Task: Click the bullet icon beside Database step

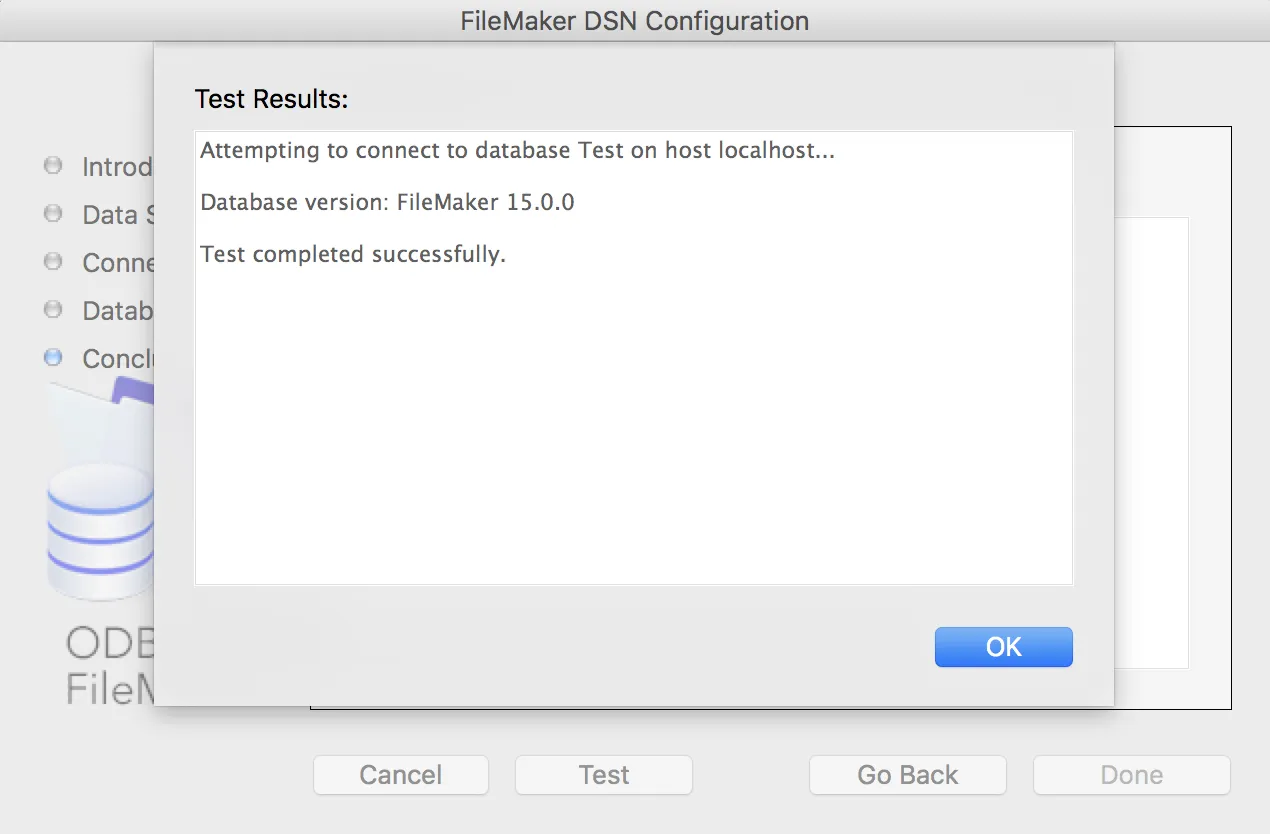Action: click(53, 309)
